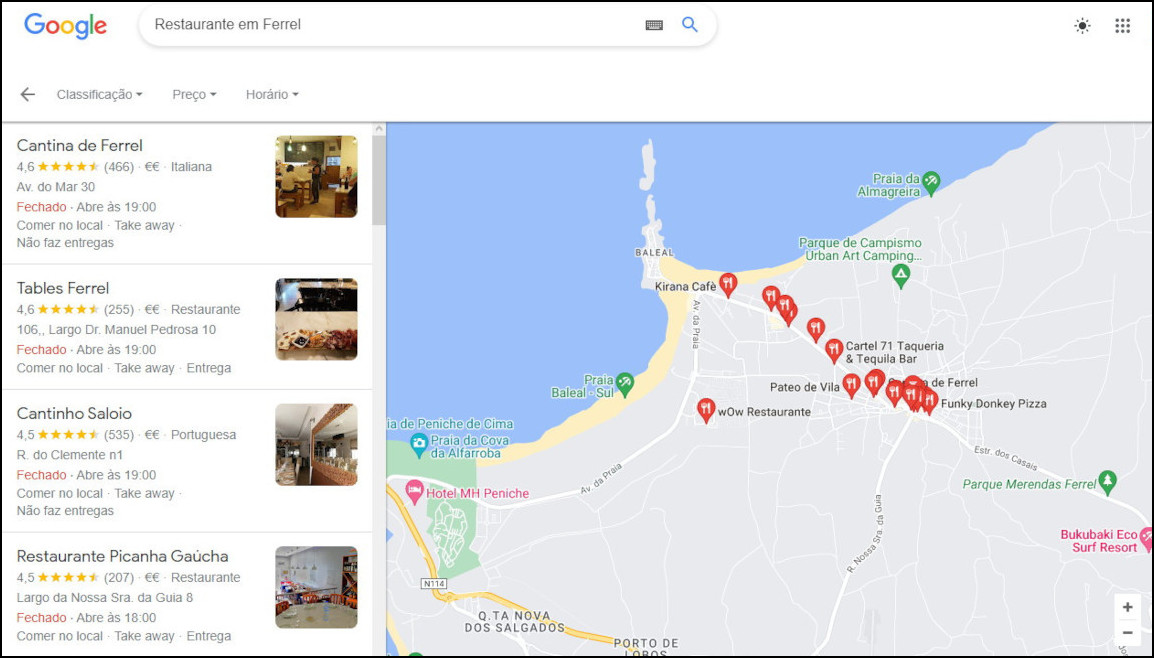The height and width of the screenshot is (658, 1154).
Task: Open the Preço filter dropdown
Action: [x=194, y=94]
